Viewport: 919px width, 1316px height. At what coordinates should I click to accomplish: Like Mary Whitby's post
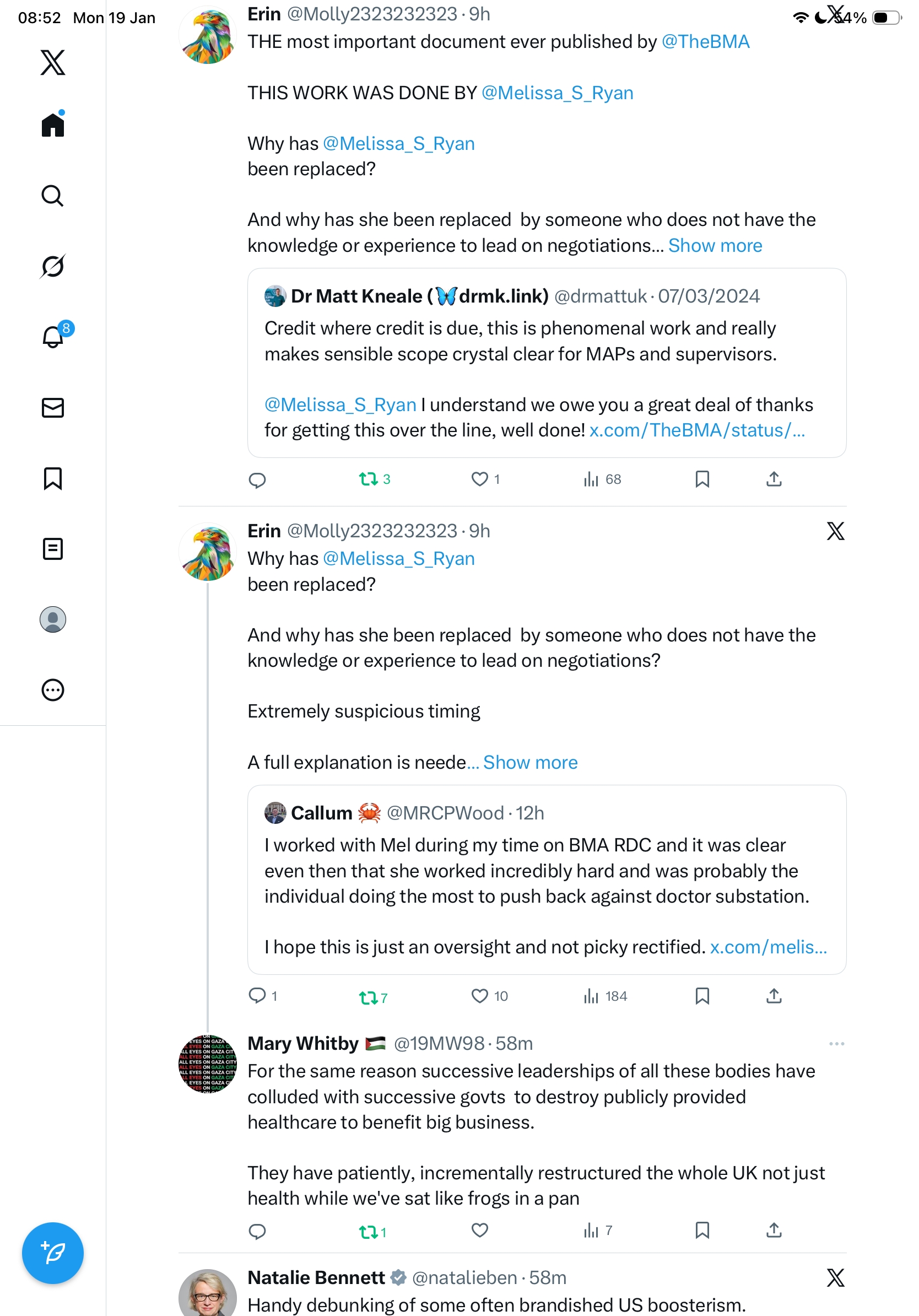coord(479,1230)
